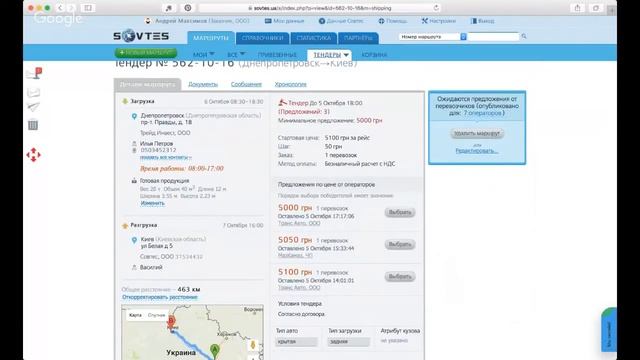This screenshot has height=360, width=640.
Task: Open the carrier link under the 5100 грн offer
Action: pyautogui.click(x=299, y=288)
